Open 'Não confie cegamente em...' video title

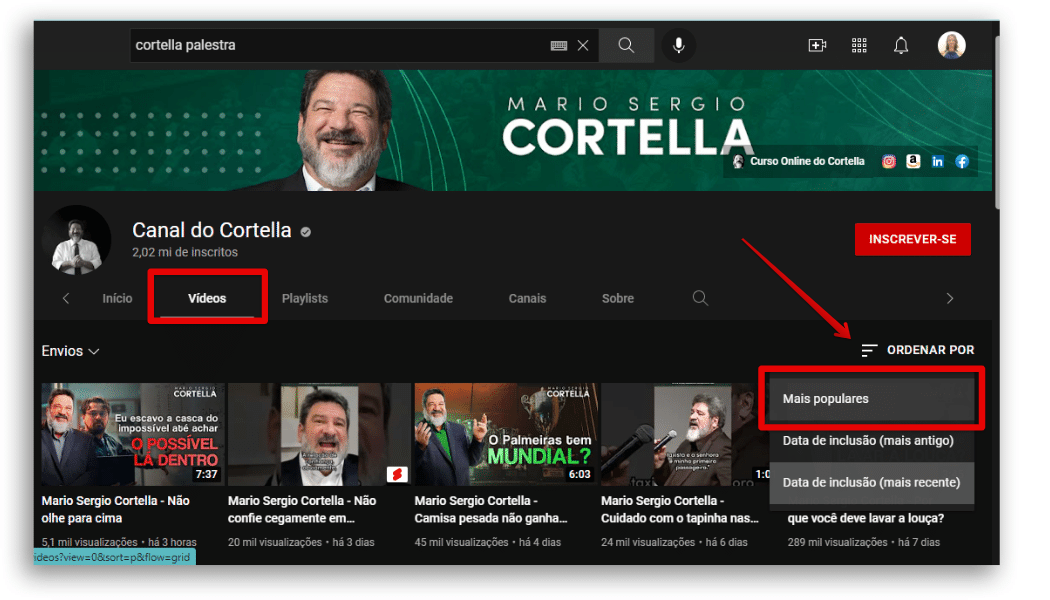point(301,509)
